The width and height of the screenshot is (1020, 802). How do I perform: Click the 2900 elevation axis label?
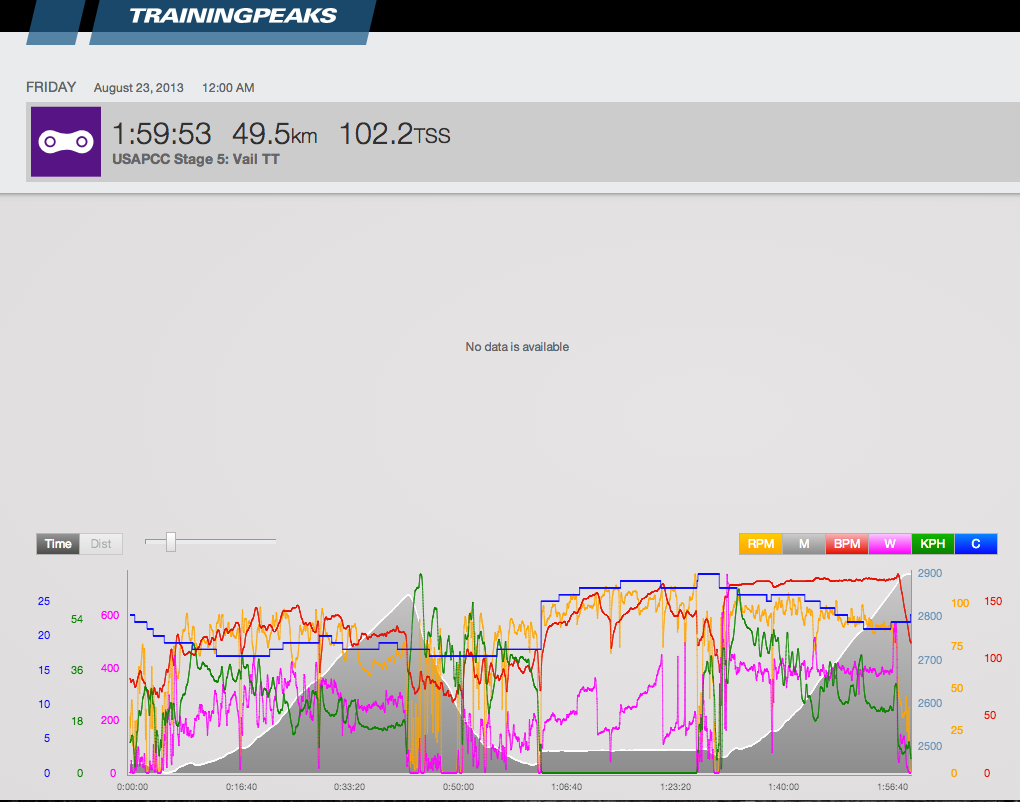pyautogui.click(x=930, y=573)
